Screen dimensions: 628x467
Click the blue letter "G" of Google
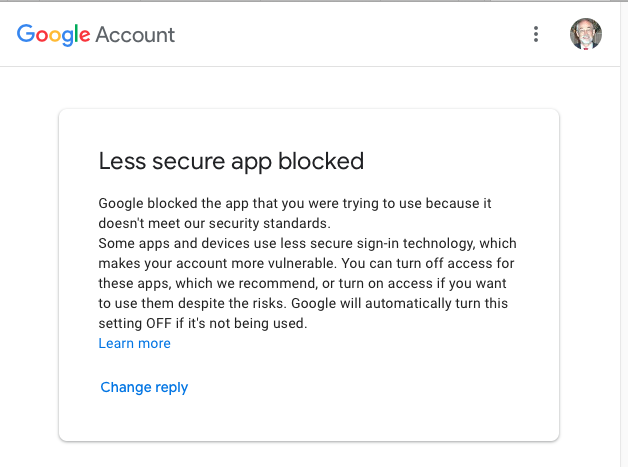[x=25, y=34]
